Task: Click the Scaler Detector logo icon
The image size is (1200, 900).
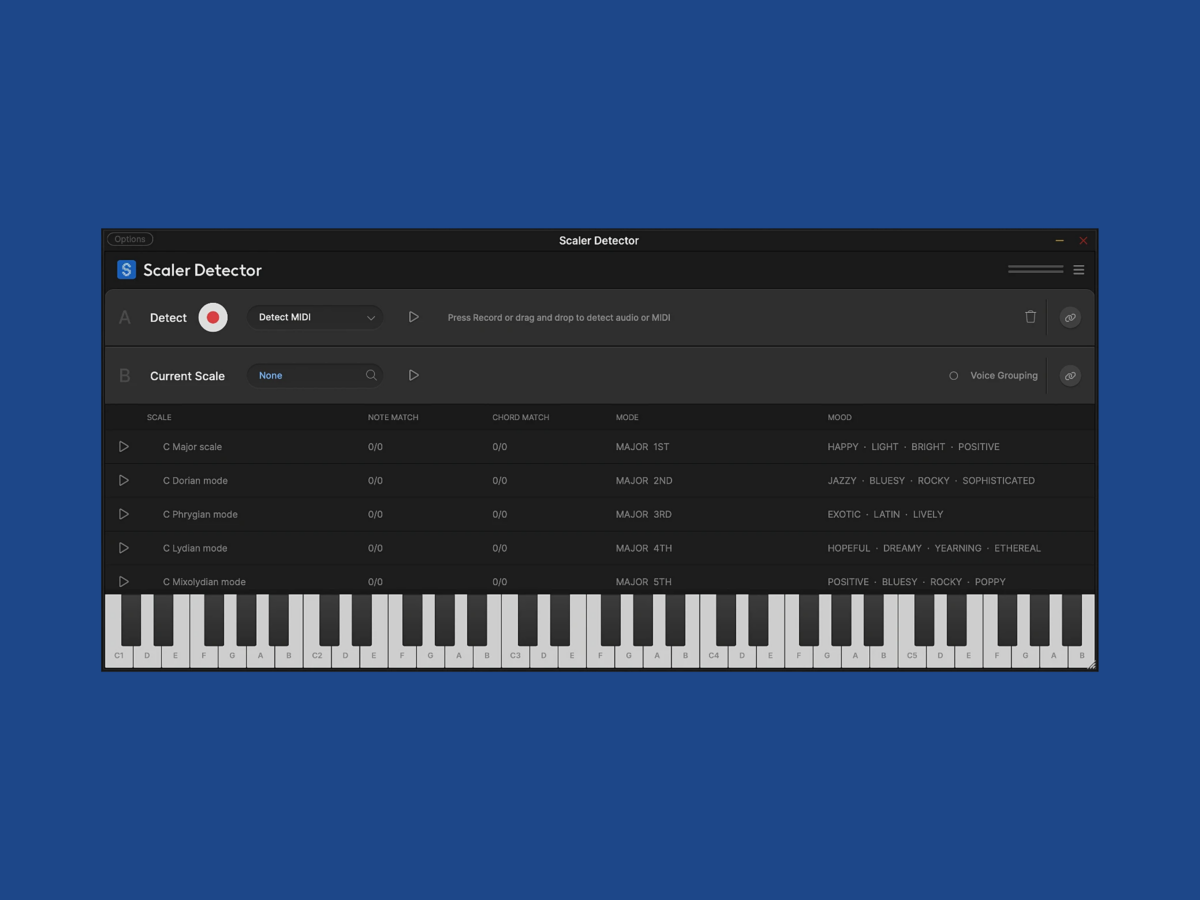Action: pyautogui.click(x=126, y=270)
